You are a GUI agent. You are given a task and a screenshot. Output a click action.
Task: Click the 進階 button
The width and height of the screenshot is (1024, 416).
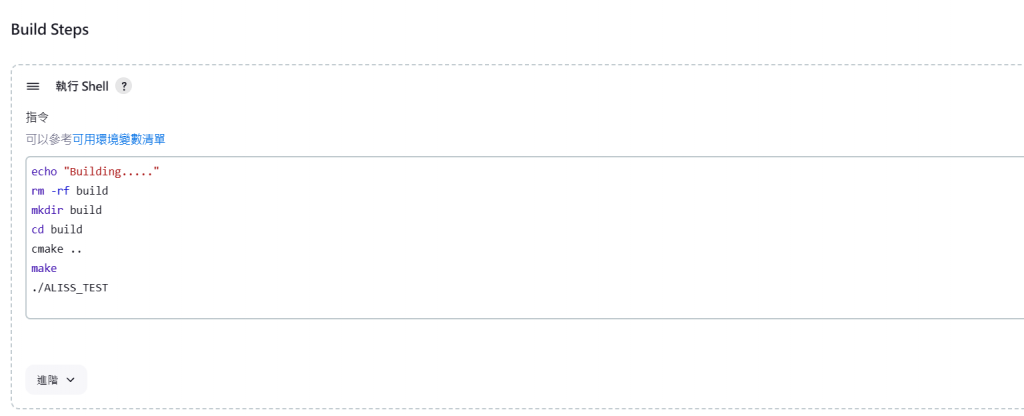click(56, 379)
